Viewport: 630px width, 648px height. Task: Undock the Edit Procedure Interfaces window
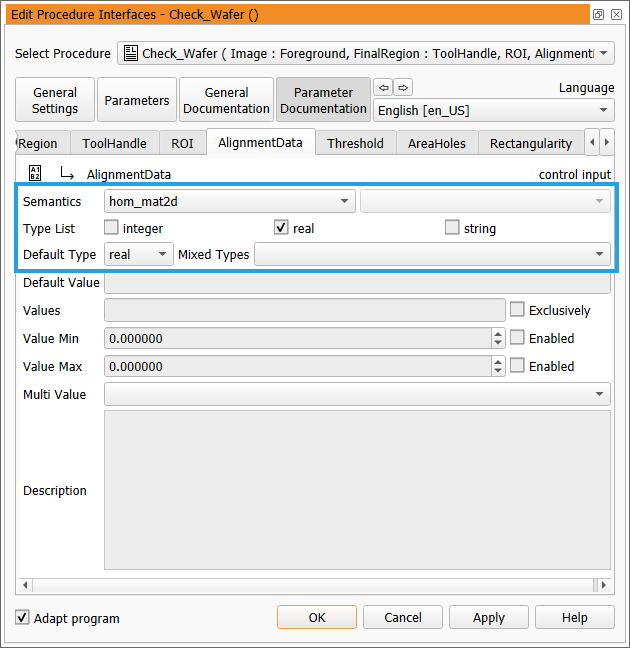pos(598,15)
